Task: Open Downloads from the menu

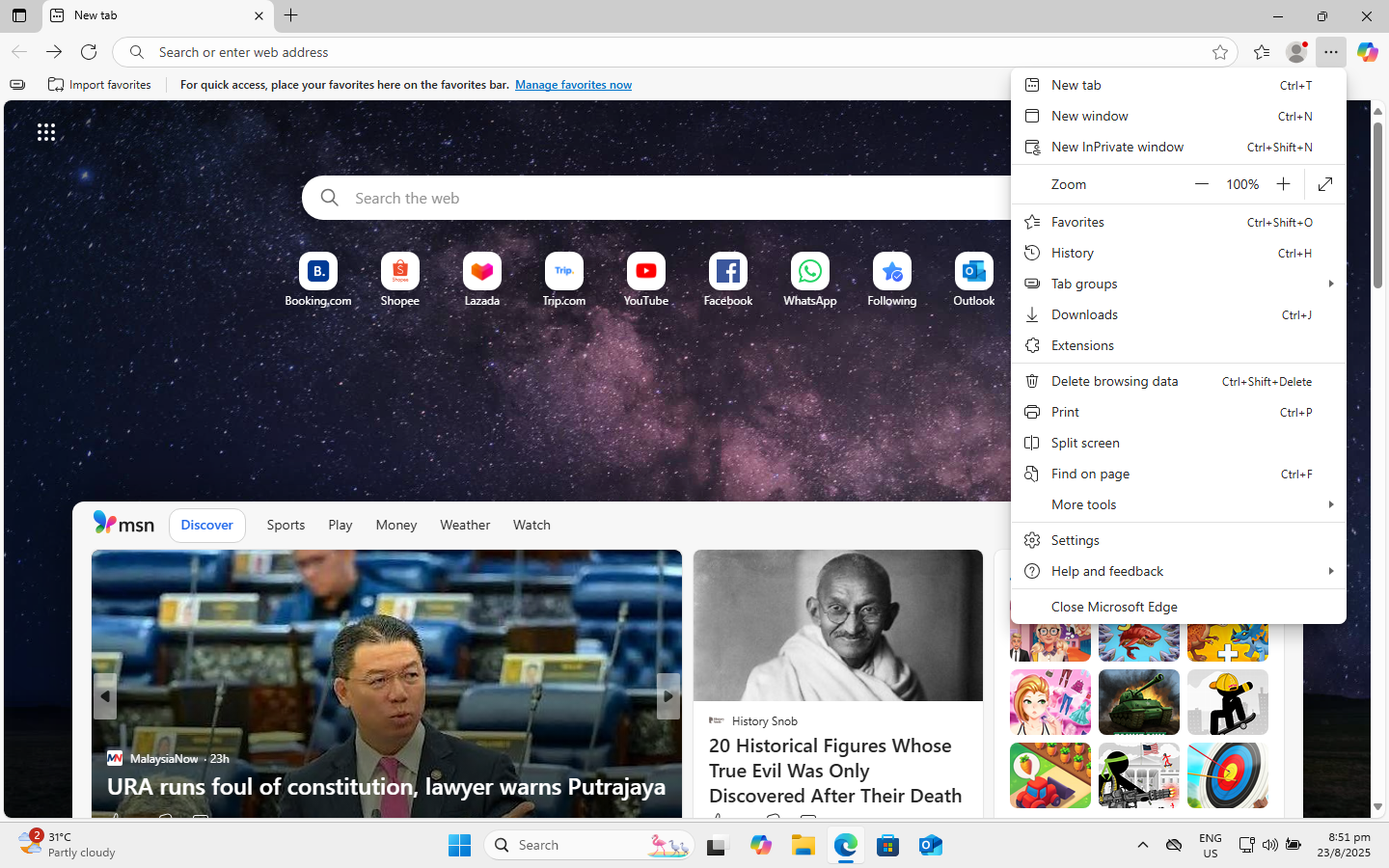Action: [x=1179, y=314]
